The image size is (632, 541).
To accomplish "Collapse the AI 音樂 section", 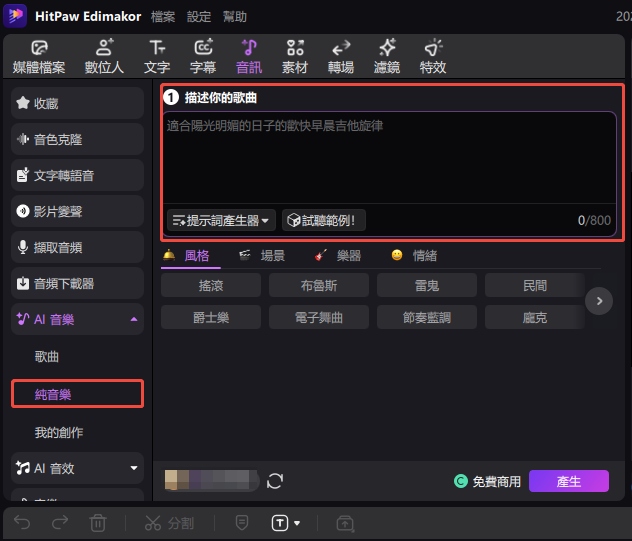I will (x=134, y=319).
